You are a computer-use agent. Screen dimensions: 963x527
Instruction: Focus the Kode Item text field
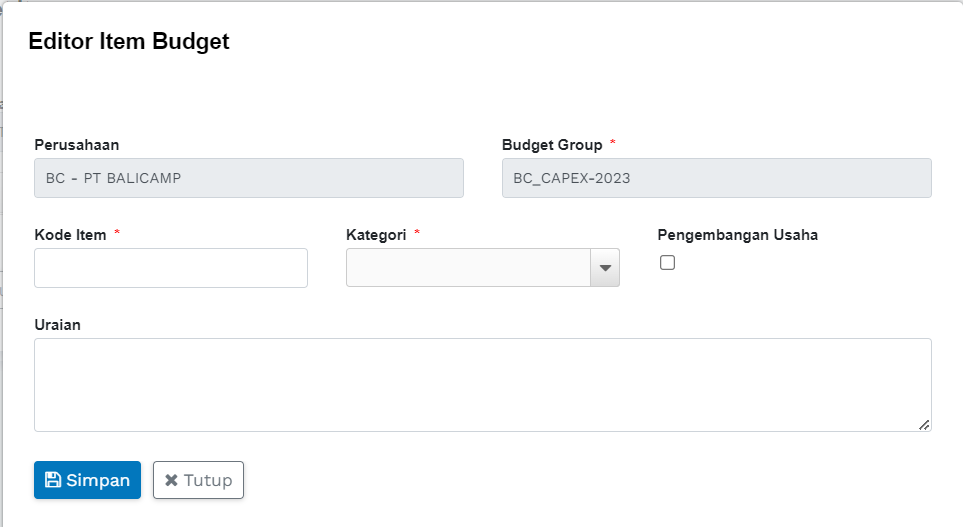[x=171, y=268]
